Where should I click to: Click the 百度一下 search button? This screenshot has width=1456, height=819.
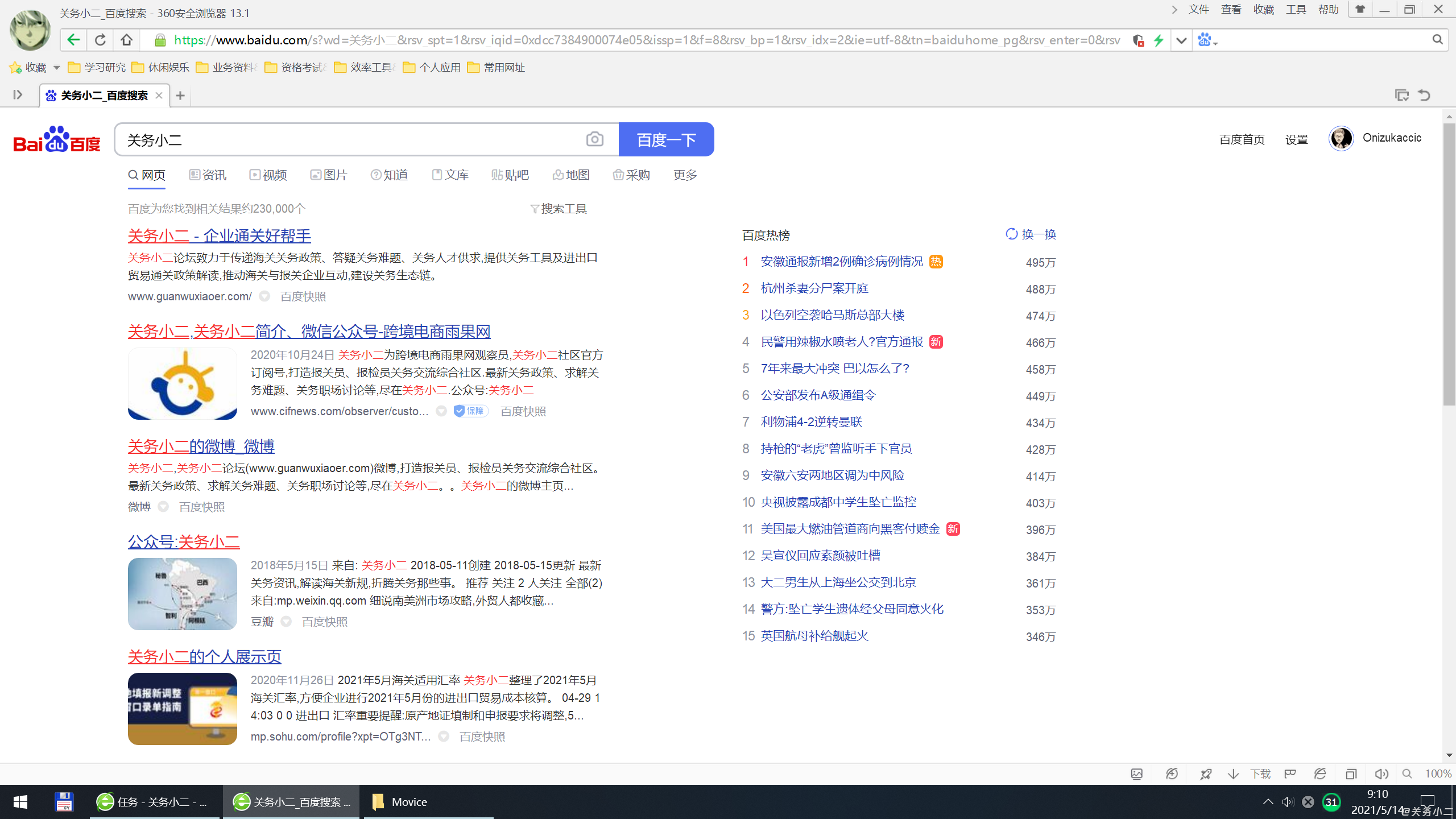click(x=666, y=139)
